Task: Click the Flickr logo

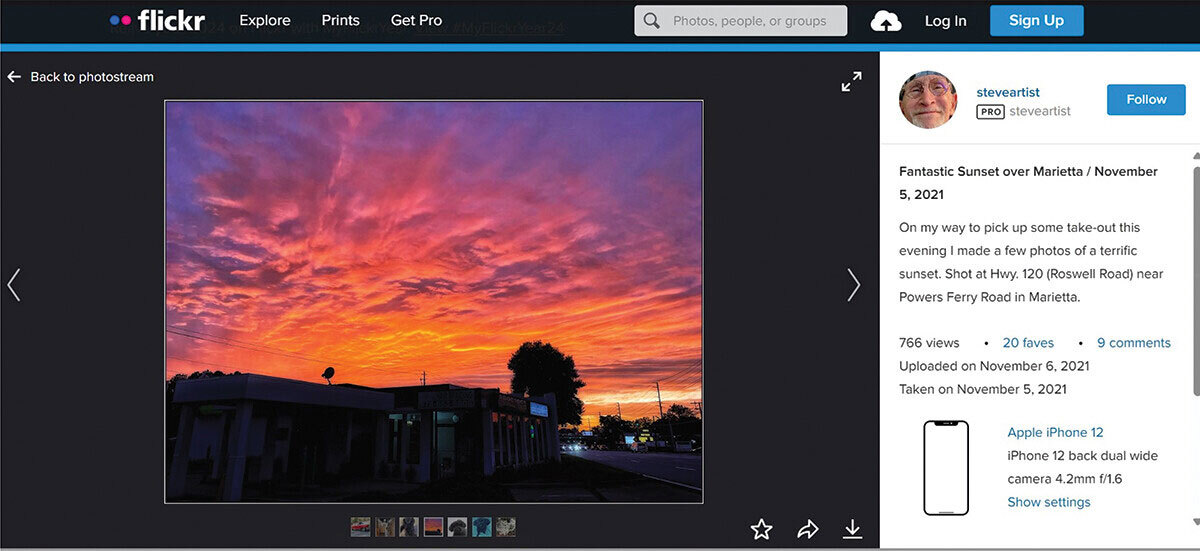Action: point(157,20)
